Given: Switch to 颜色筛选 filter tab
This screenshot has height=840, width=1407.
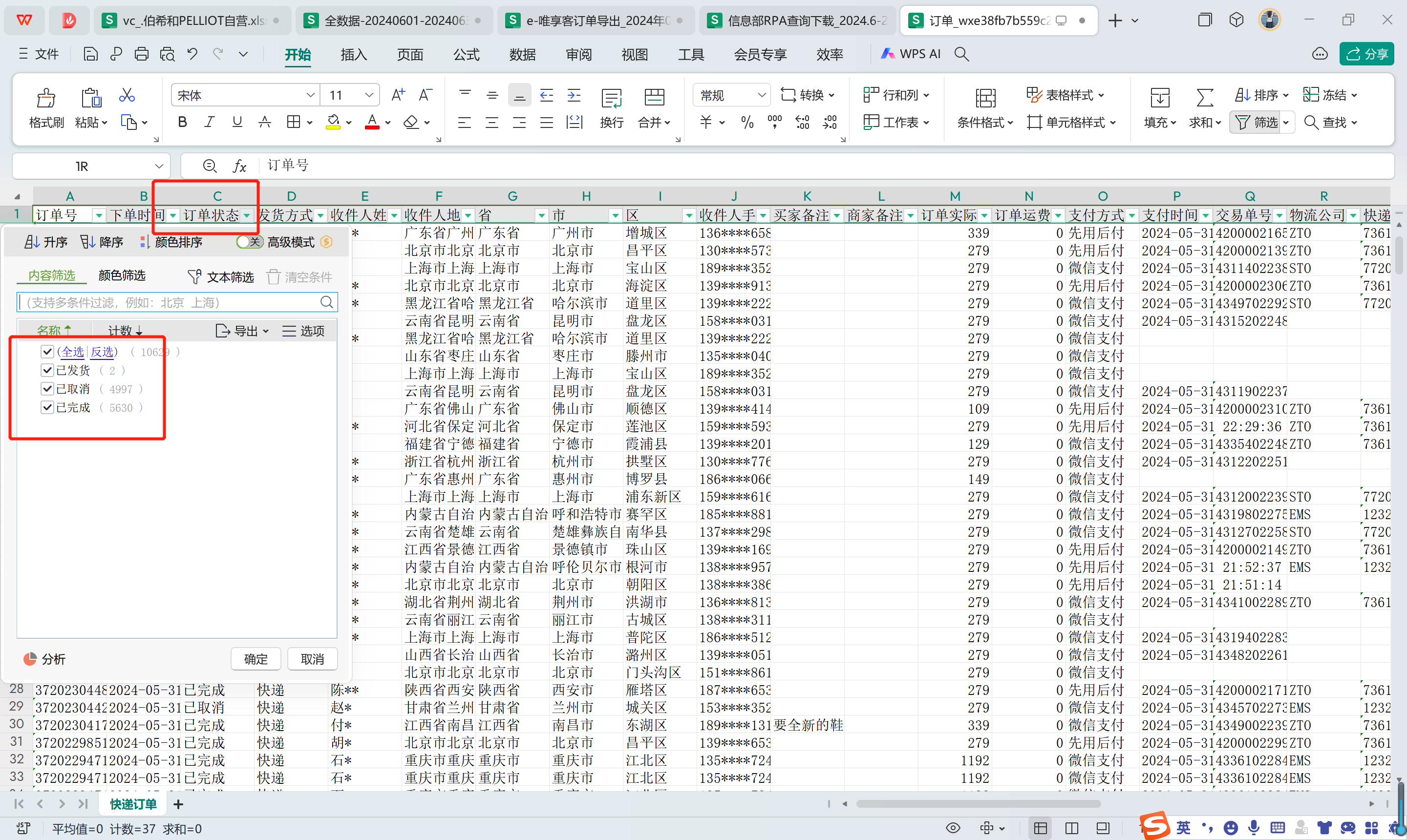Looking at the screenshot, I should 122,275.
